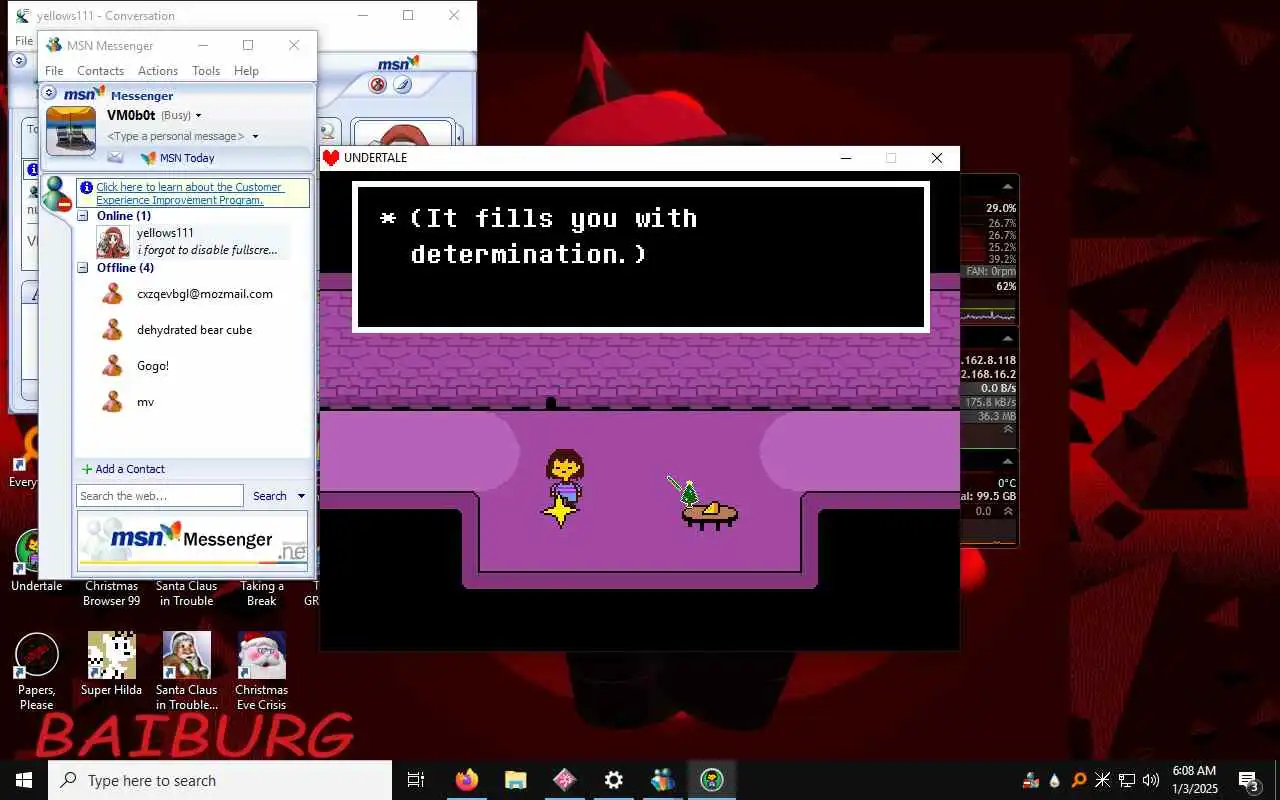Click the table with cheese in game
This screenshot has height=800, width=1280.
pos(710,514)
